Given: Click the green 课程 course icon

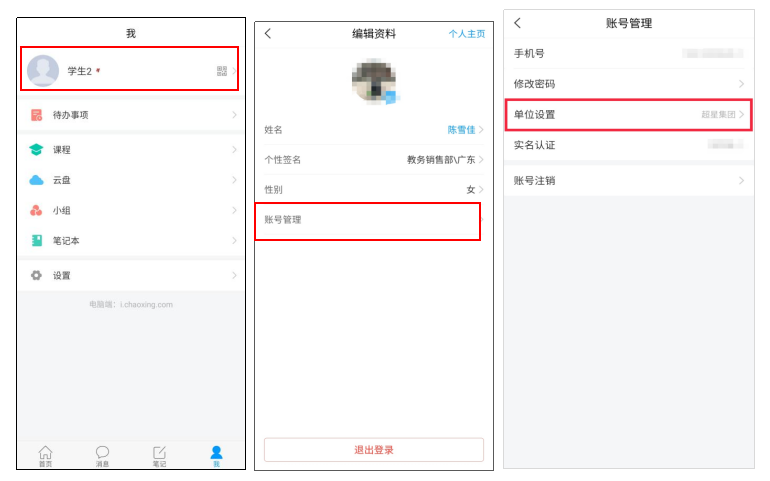Looking at the screenshot, I should (36, 150).
